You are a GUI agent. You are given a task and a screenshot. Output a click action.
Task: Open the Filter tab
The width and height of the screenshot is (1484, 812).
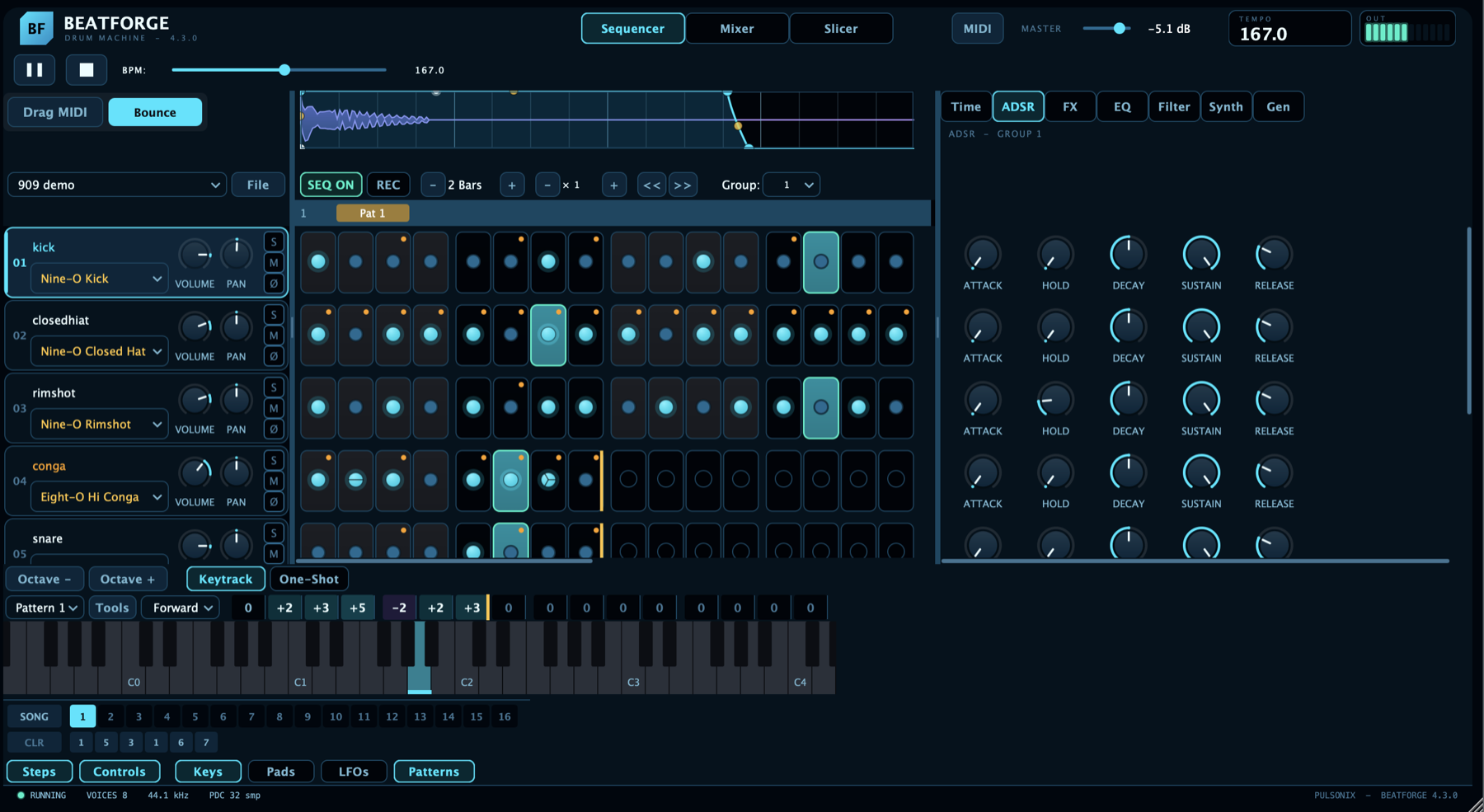click(1174, 106)
